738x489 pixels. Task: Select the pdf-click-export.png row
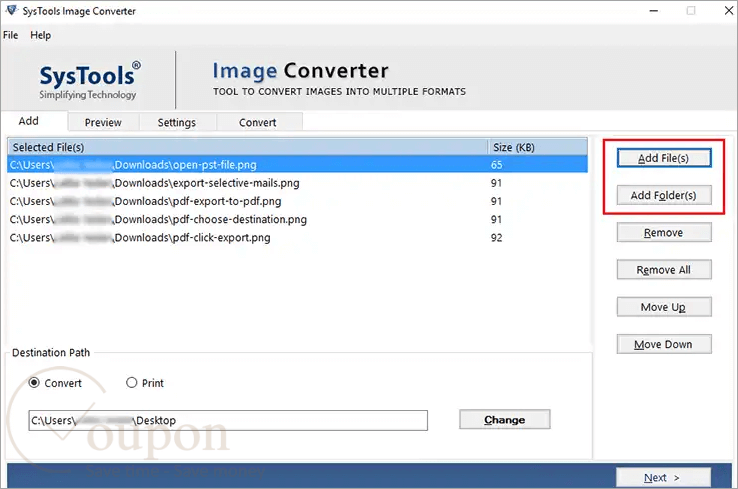pos(297,238)
